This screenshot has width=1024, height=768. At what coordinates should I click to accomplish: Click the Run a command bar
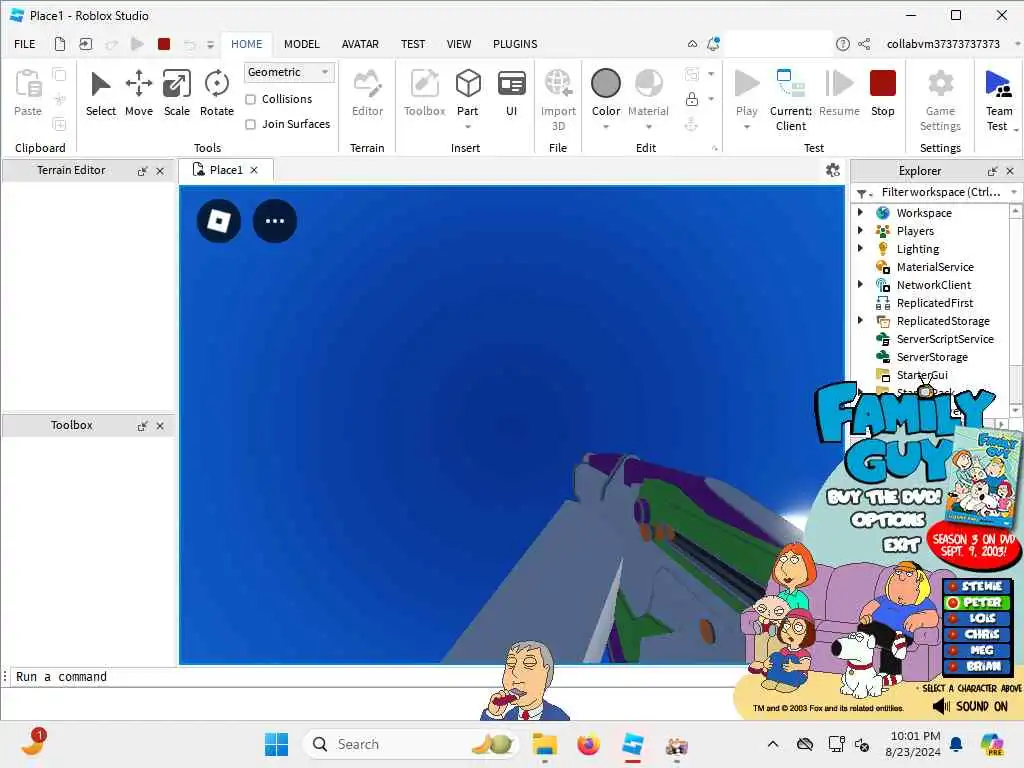pyautogui.click(x=372, y=677)
